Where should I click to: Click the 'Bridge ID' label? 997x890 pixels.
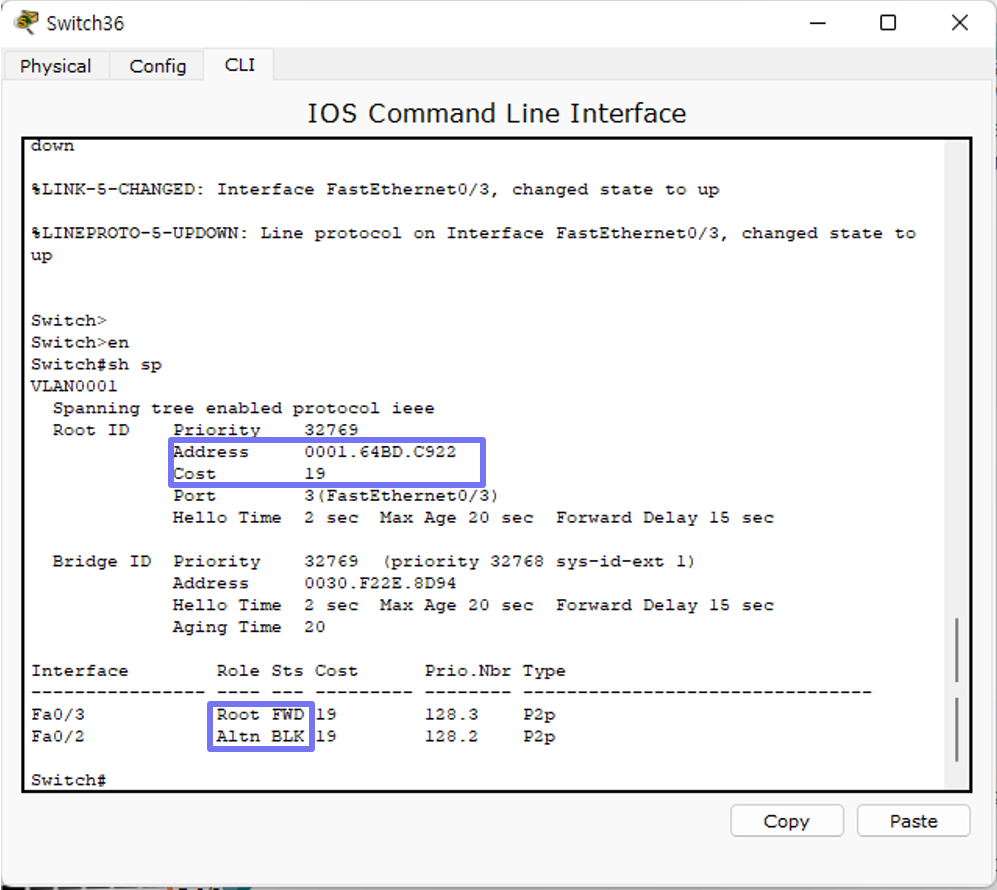pos(102,561)
